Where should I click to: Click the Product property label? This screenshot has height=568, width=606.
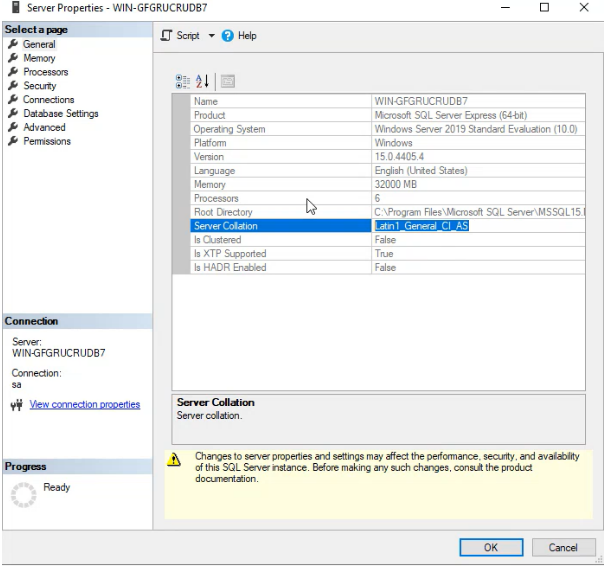[209, 116]
